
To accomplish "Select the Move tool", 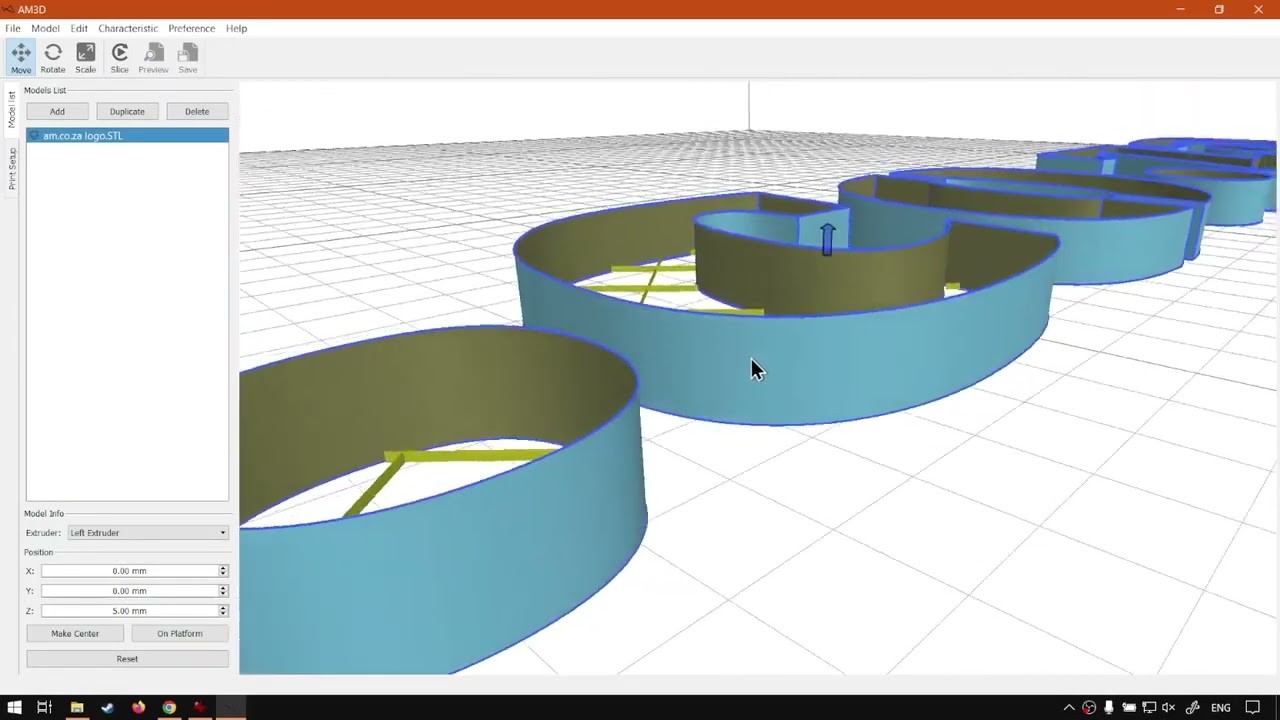I will (21, 58).
